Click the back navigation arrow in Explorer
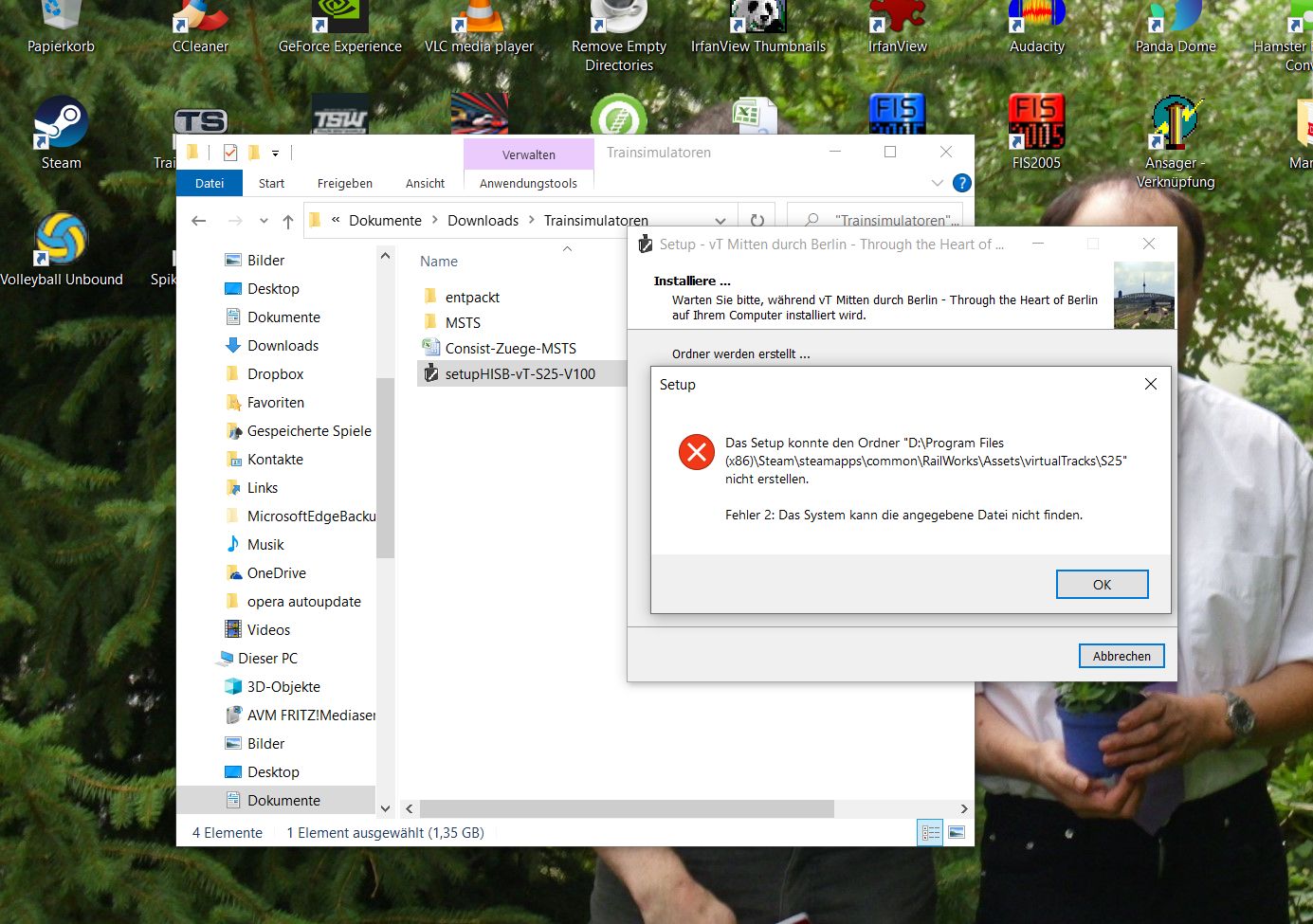The height and width of the screenshot is (924, 1313). pyautogui.click(x=199, y=221)
